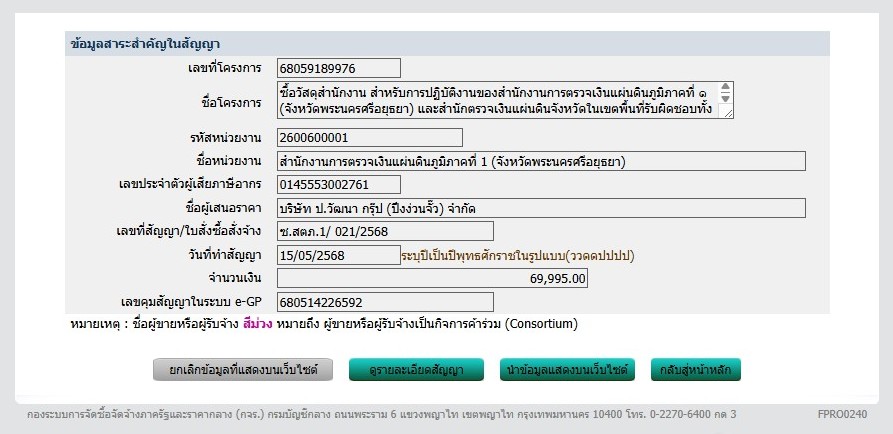Click the taxpayer ID field 0145553002761
This screenshot has width=893, height=434.
click(338, 184)
